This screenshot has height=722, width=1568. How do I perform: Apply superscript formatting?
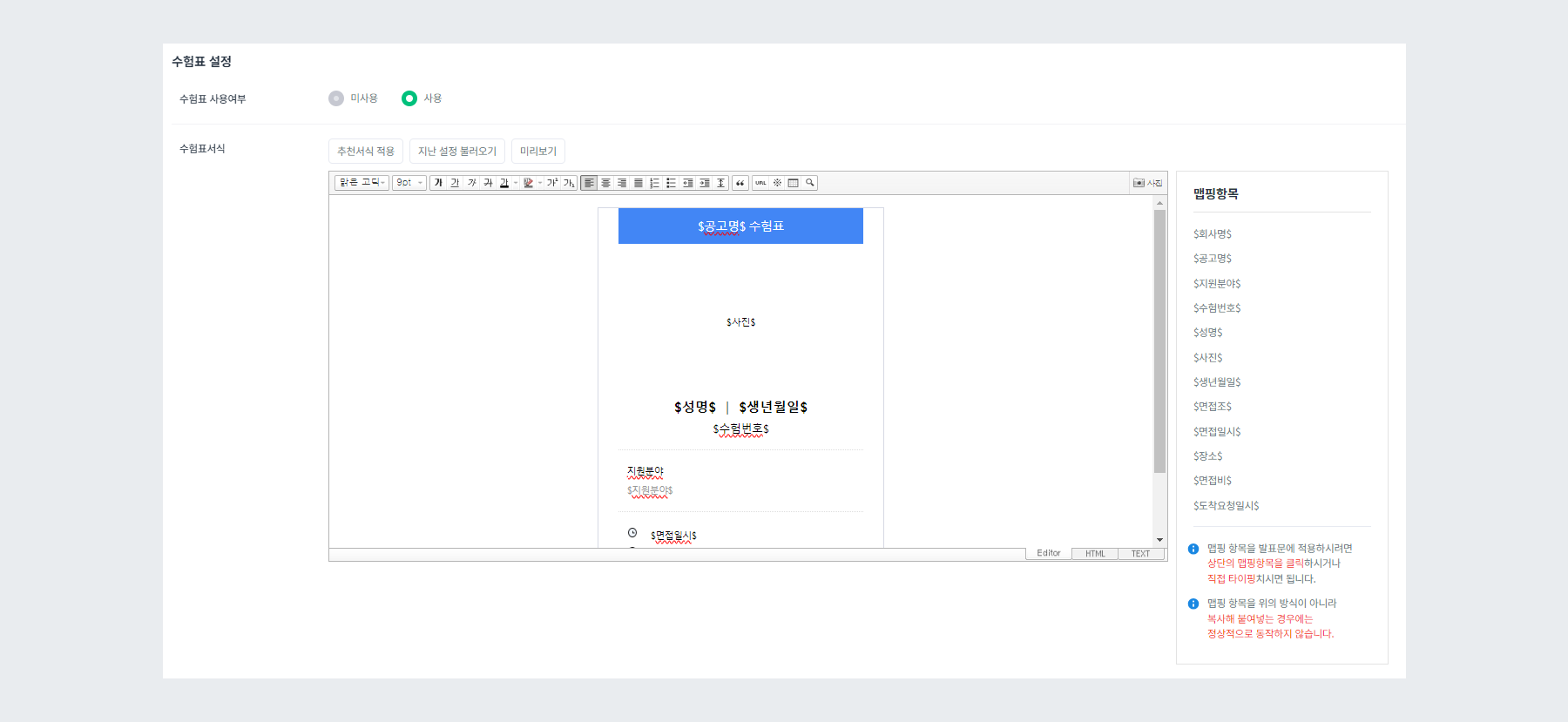click(552, 183)
